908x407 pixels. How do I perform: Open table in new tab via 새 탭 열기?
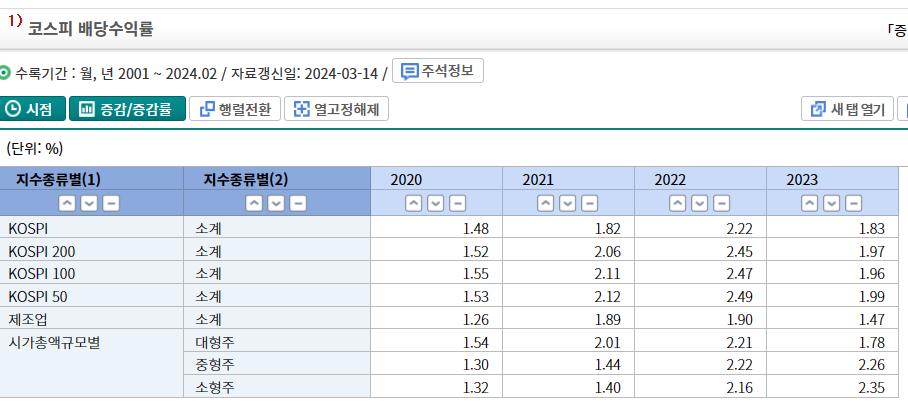coord(847,108)
